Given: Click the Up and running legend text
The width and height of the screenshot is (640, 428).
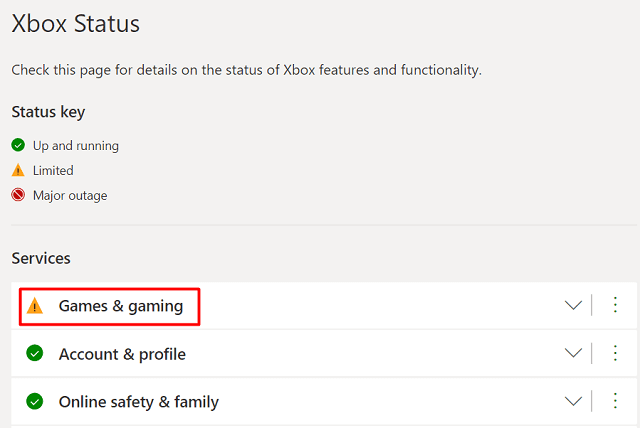Looking at the screenshot, I should coord(76,146).
